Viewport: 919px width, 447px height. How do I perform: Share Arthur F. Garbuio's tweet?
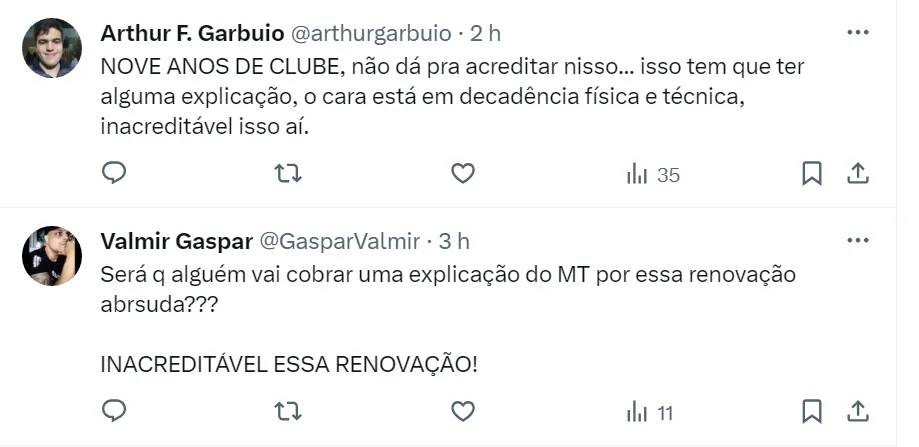(857, 174)
